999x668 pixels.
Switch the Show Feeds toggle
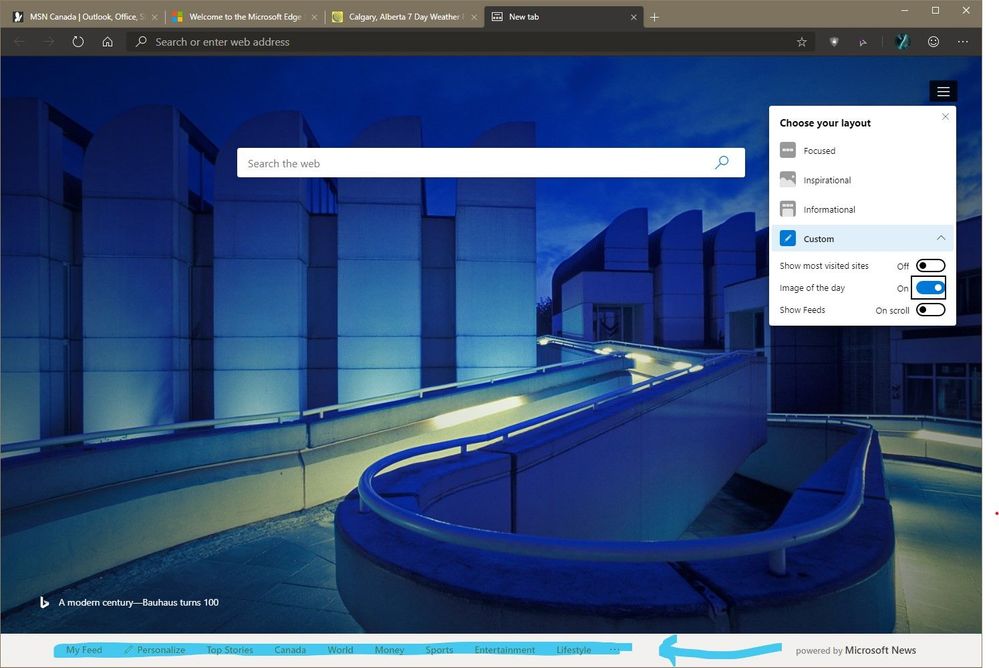pyautogui.click(x=930, y=310)
